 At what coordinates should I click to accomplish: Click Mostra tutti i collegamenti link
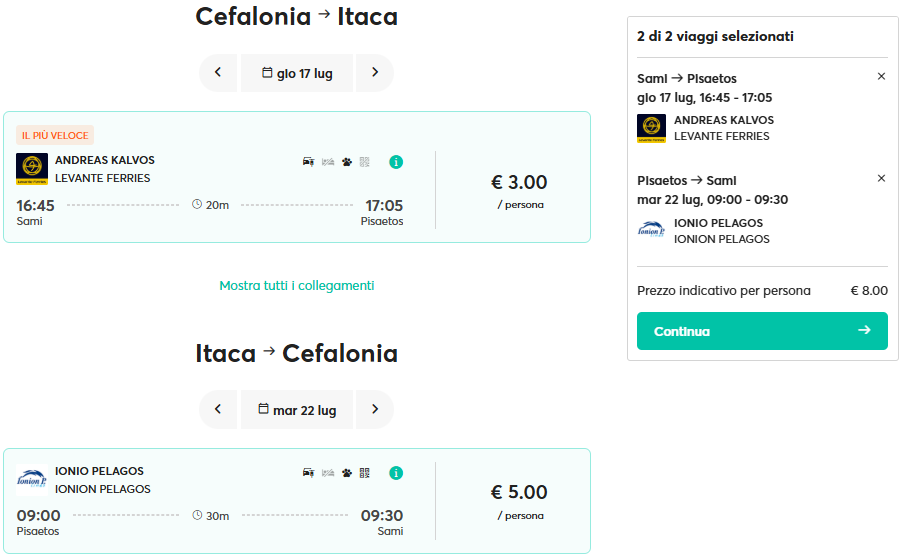(x=297, y=285)
